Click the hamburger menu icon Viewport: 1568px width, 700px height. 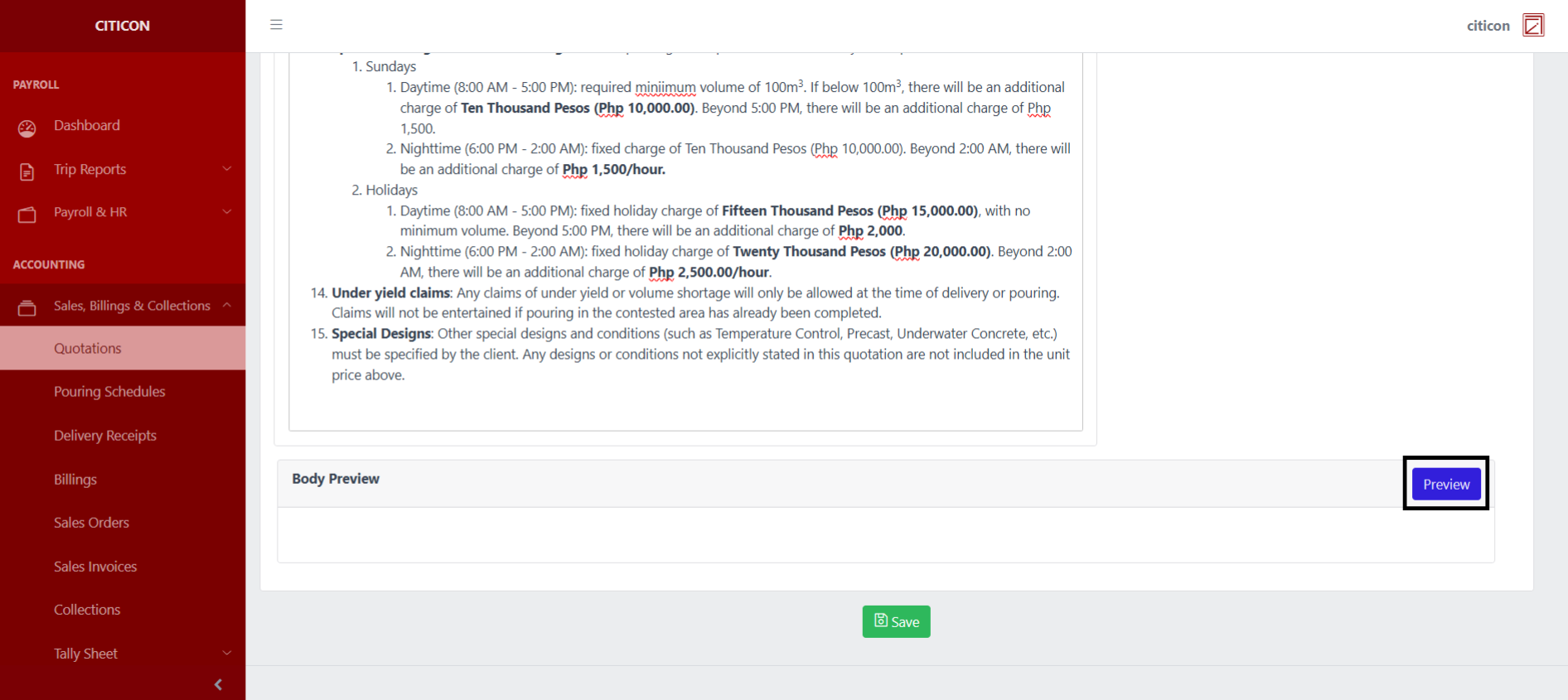[276, 25]
